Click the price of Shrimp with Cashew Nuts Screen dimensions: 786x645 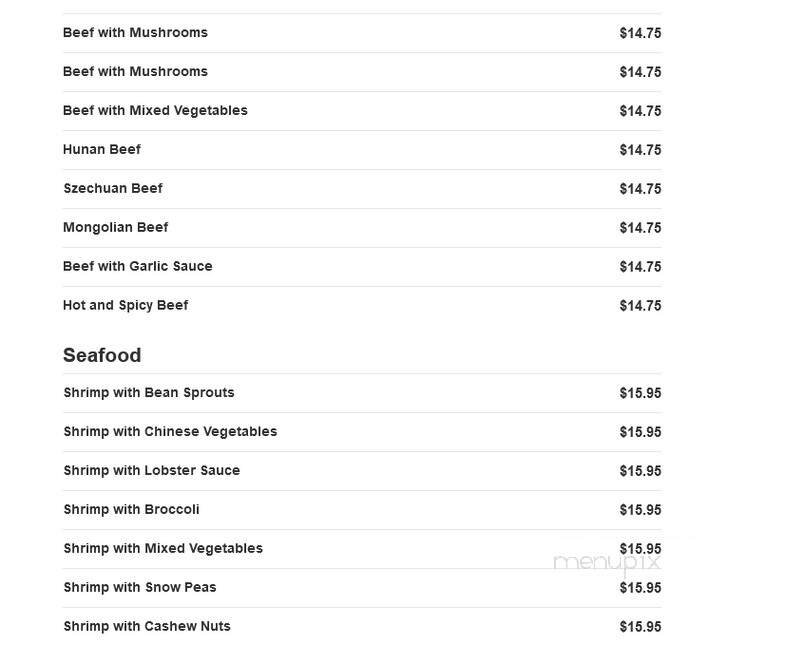tap(640, 627)
